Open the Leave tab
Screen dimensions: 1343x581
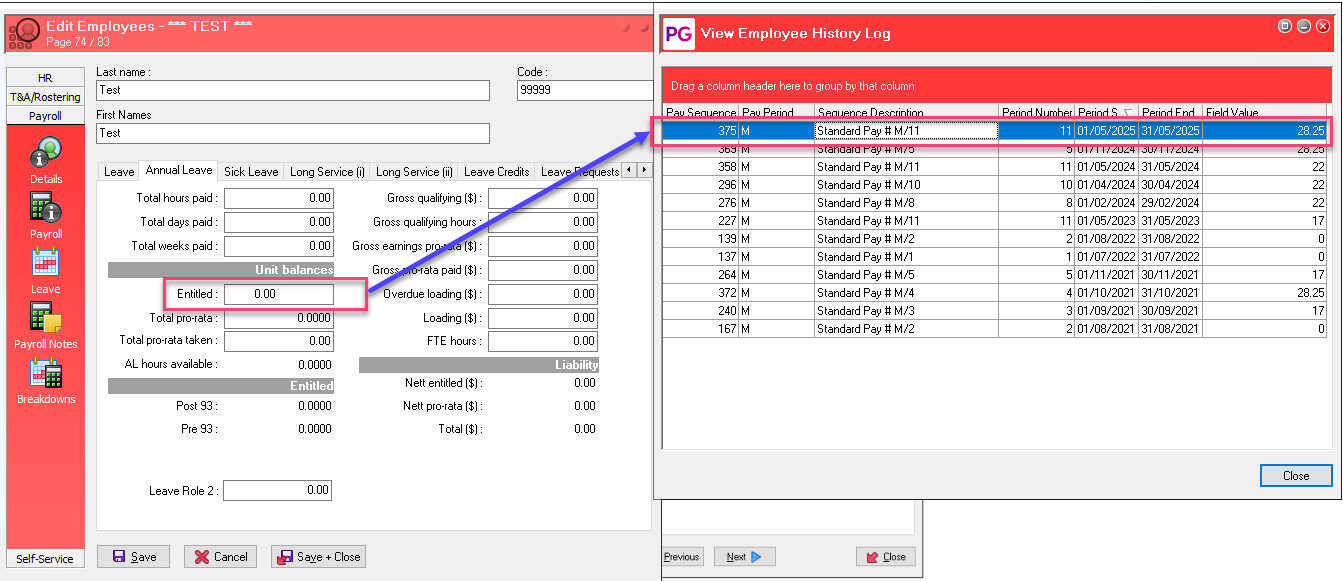coord(119,172)
